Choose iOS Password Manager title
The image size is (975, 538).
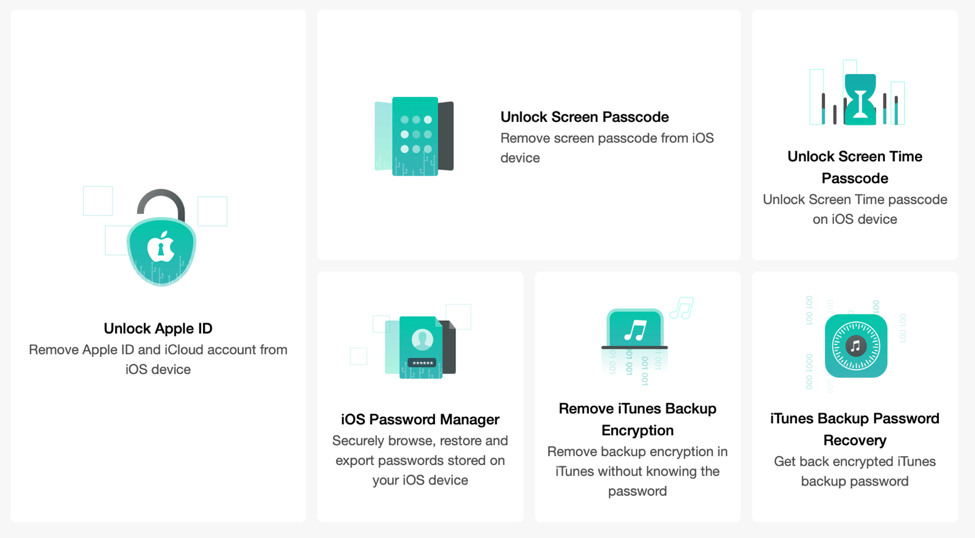pyautogui.click(x=420, y=419)
